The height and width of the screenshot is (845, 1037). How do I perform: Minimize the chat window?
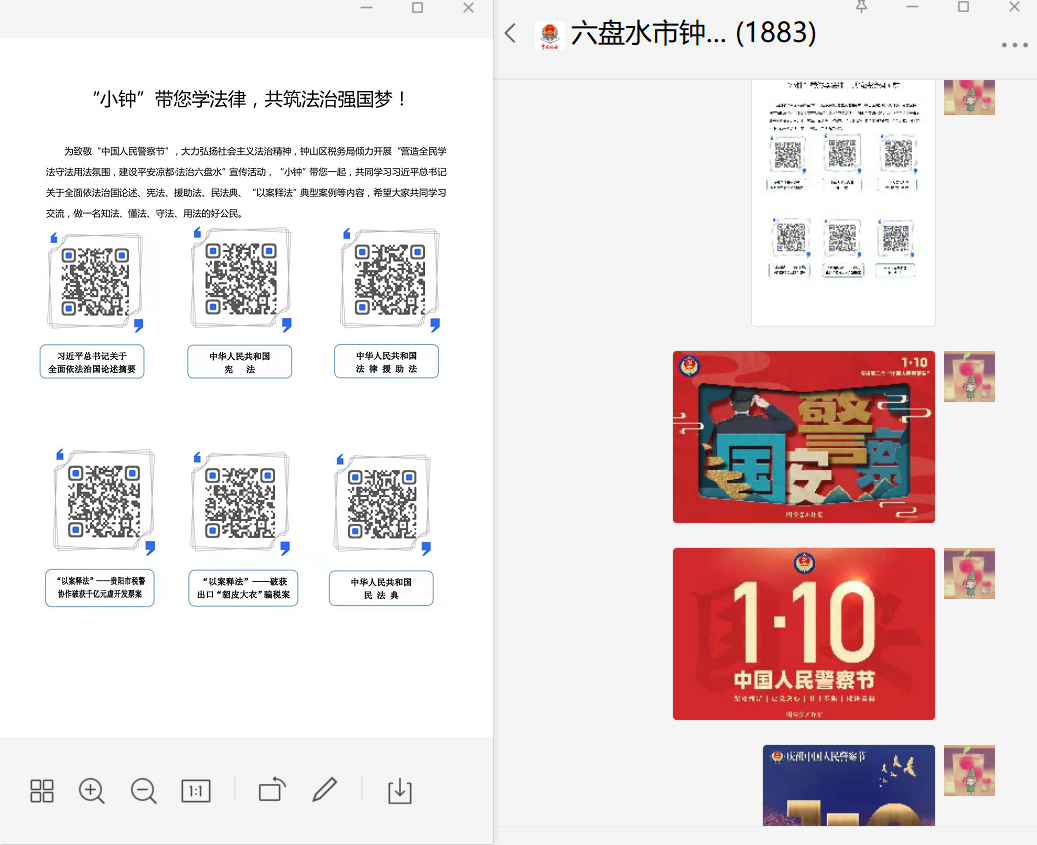[x=913, y=7]
